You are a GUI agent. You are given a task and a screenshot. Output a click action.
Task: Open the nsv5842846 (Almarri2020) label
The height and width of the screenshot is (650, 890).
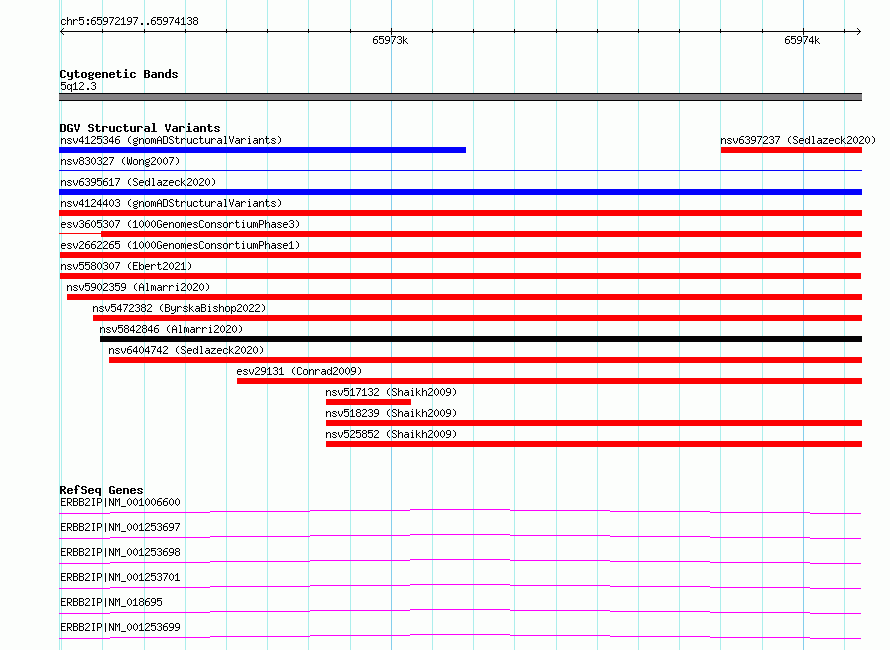171,329
